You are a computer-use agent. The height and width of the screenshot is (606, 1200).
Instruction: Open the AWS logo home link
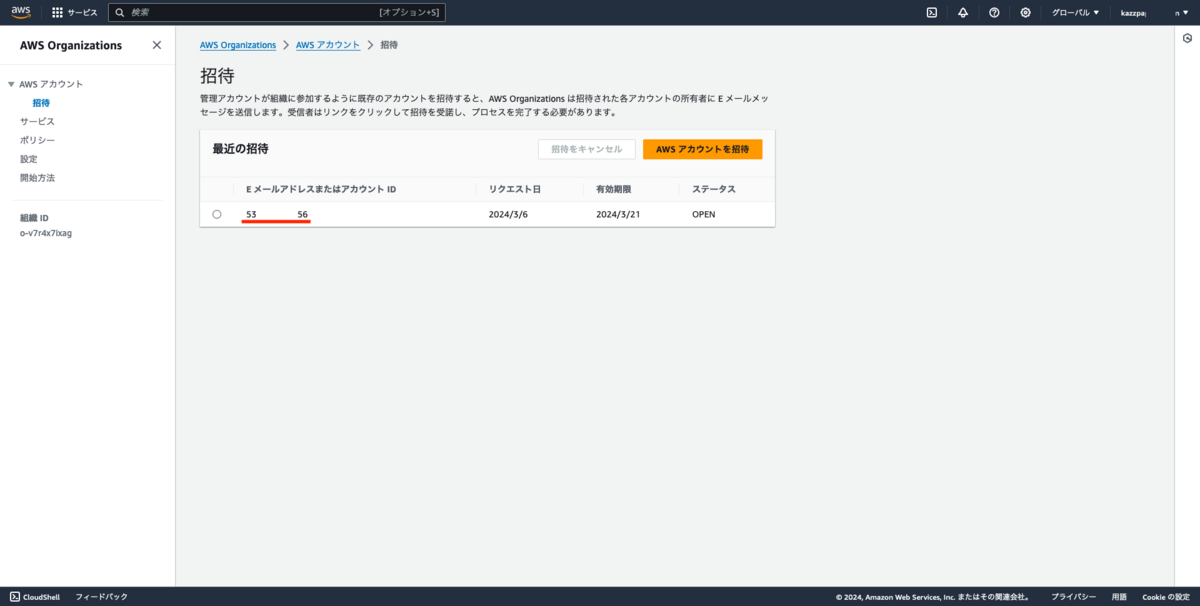(x=22, y=12)
